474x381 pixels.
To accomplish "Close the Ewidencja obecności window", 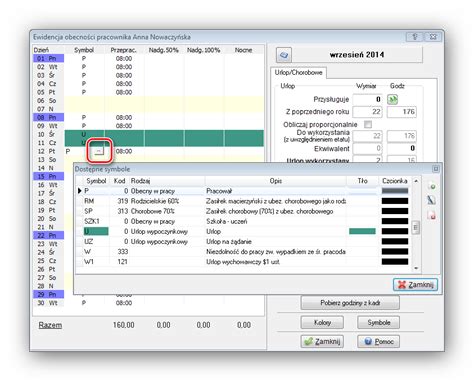I will point(433,37).
